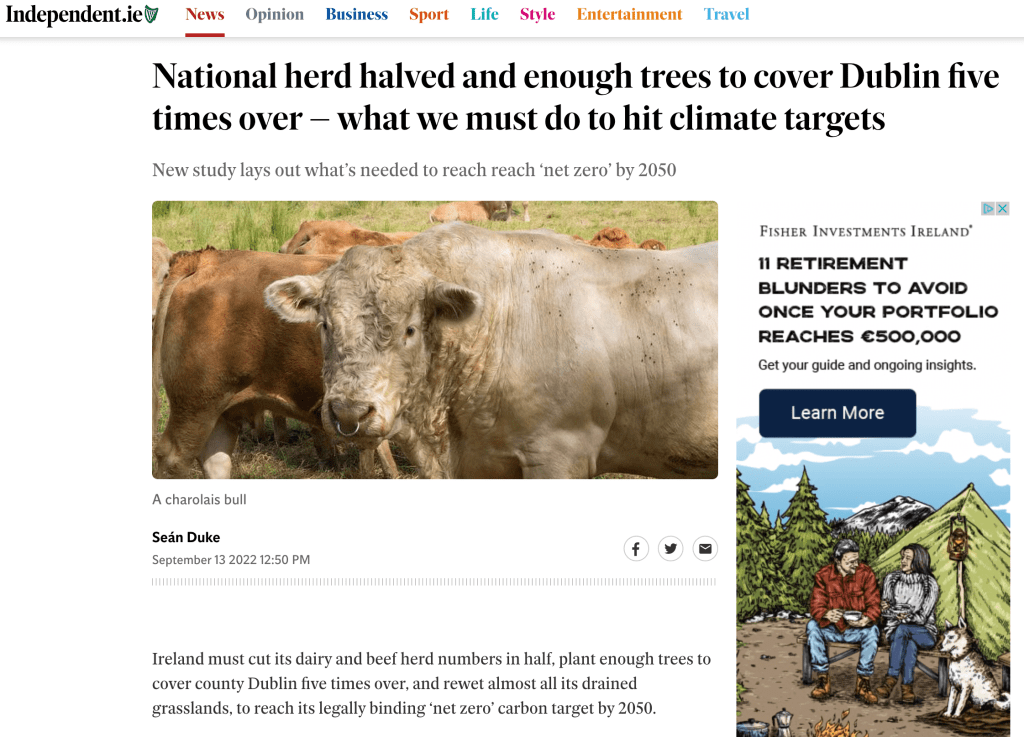Select the Life section tab

click(485, 15)
